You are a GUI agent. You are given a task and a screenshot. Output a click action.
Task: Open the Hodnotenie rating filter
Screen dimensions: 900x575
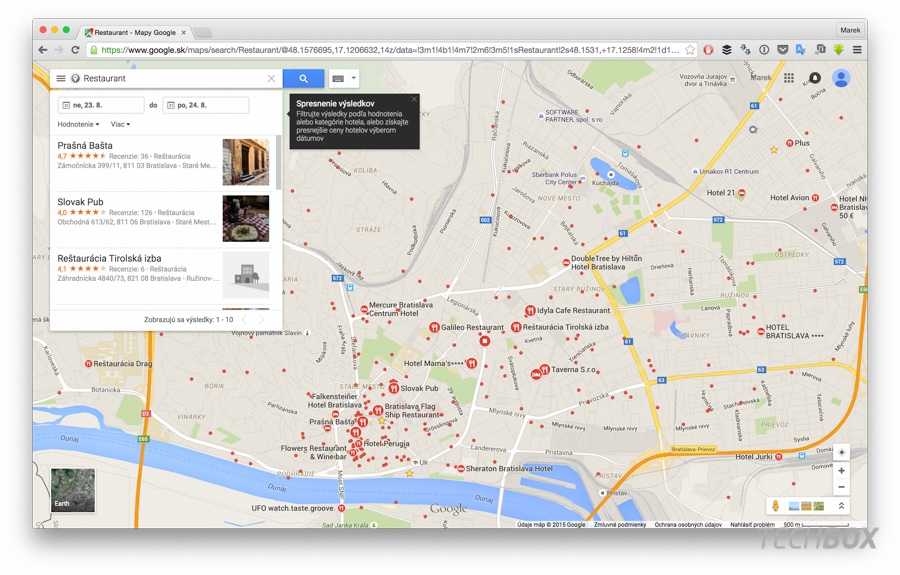(x=78, y=124)
